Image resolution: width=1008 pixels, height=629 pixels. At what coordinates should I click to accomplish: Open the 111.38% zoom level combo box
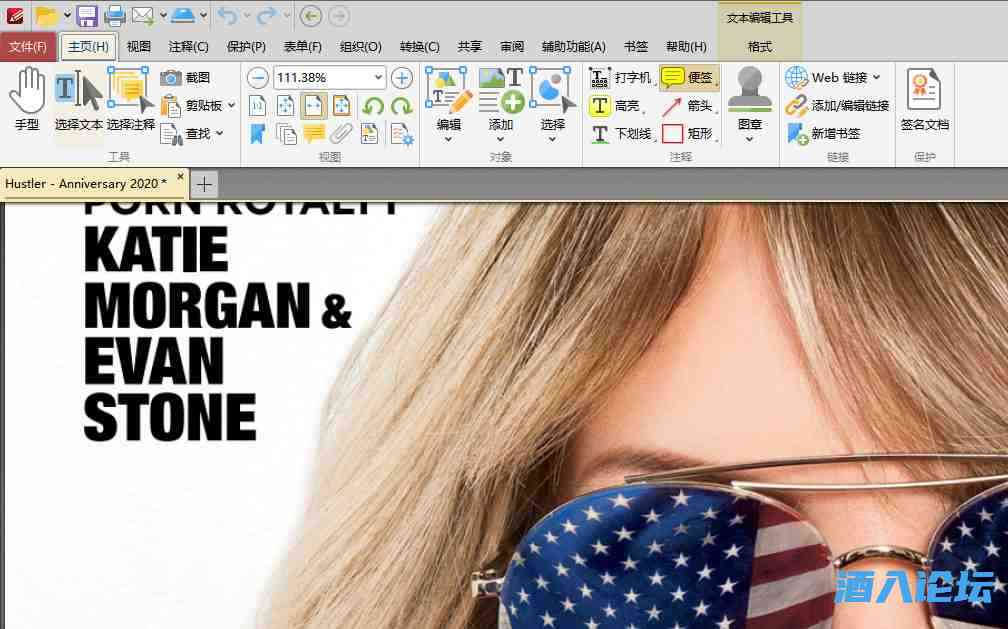[x=330, y=78]
